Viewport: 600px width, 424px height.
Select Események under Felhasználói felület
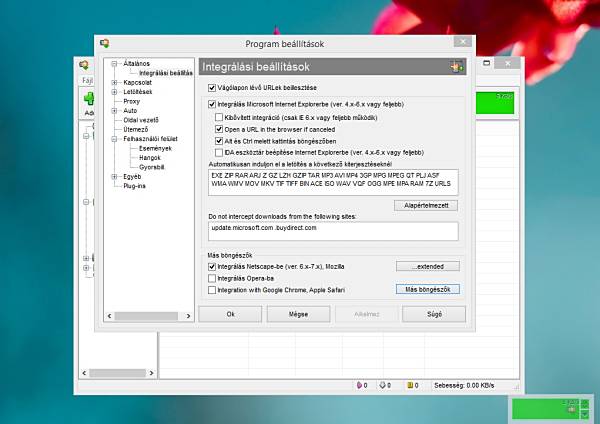click(155, 148)
